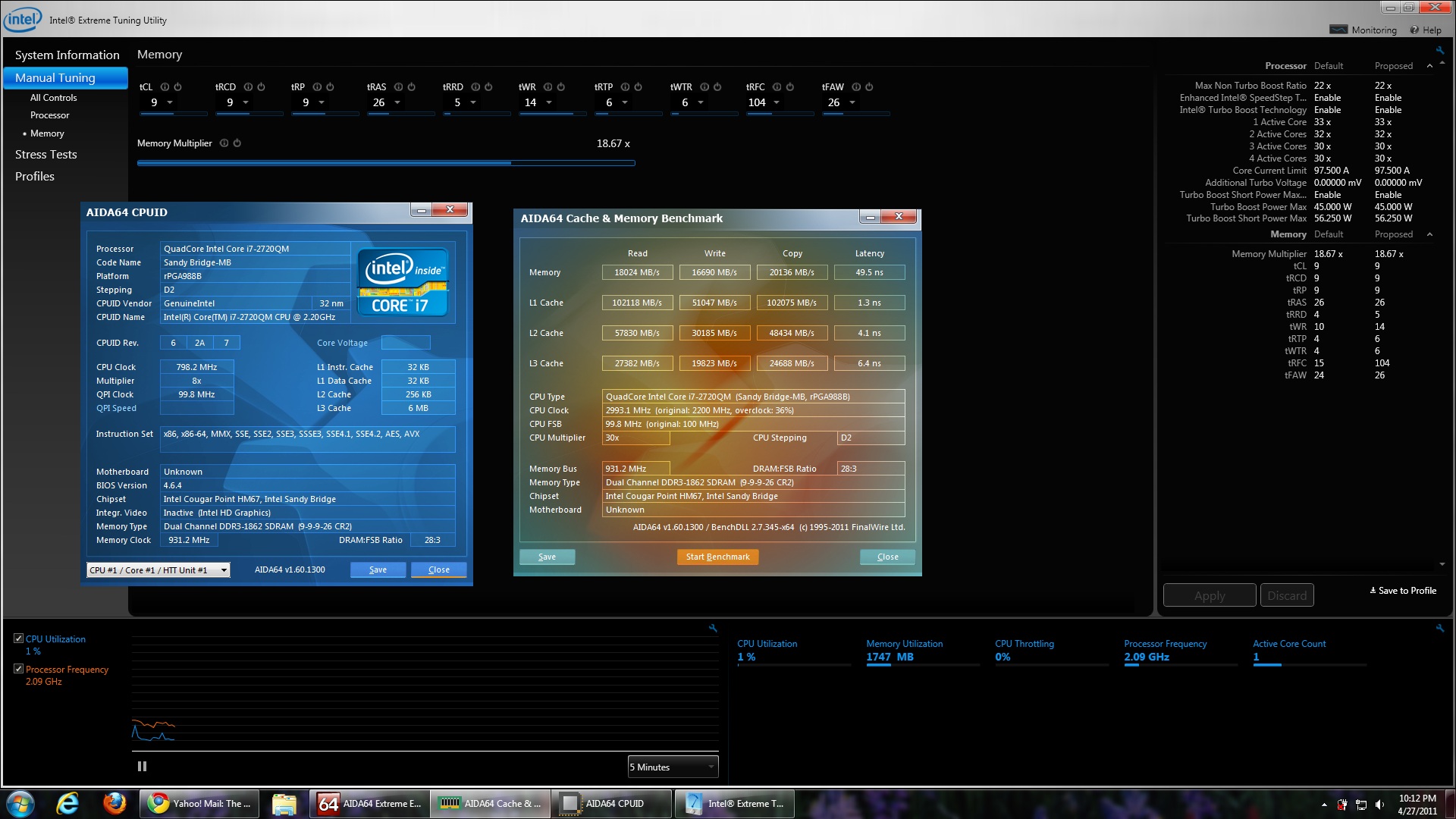
Task: Click the tRCD power icon
Action: 261,87
